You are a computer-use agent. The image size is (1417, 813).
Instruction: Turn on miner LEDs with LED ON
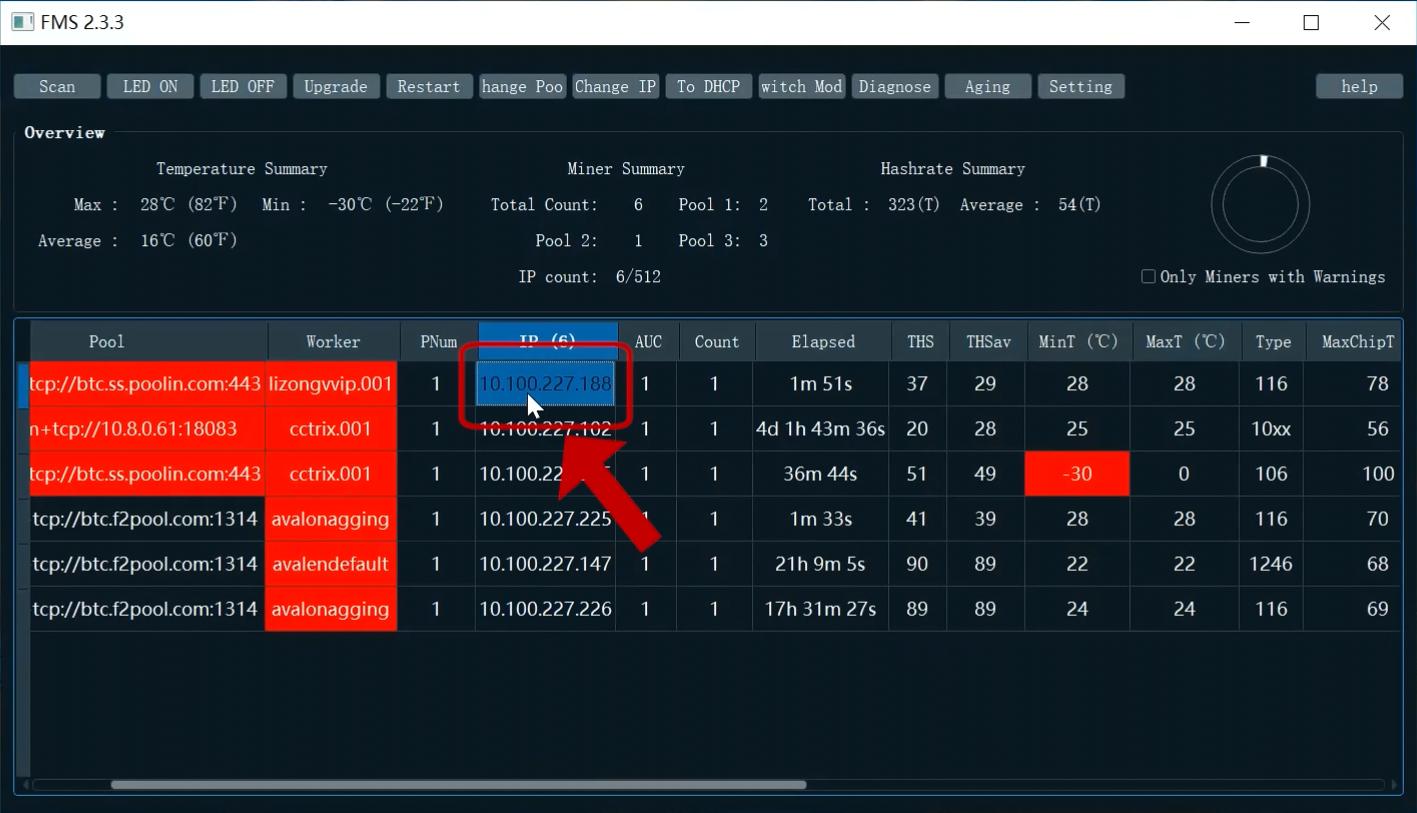[x=149, y=86]
